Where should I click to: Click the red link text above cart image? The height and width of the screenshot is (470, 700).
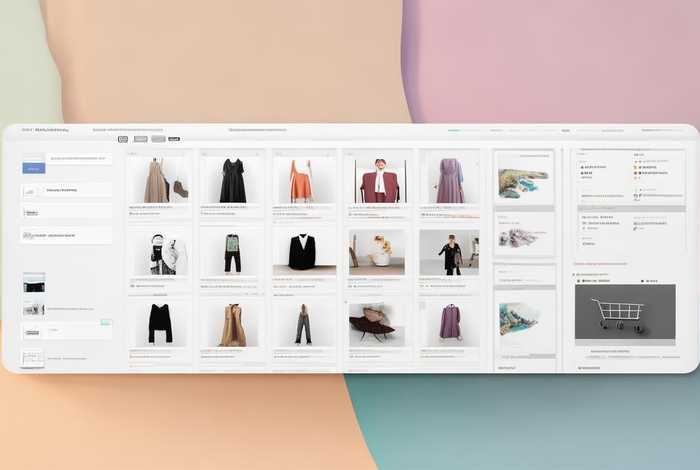point(600,273)
